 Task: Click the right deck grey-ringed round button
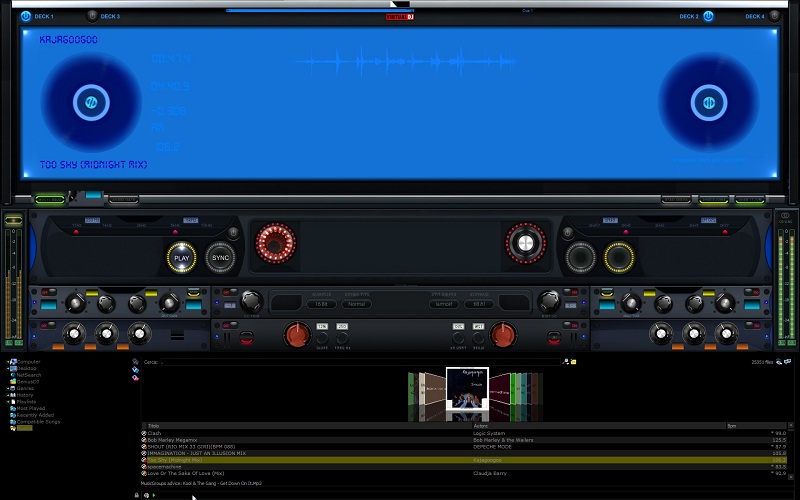click(580, 258)
